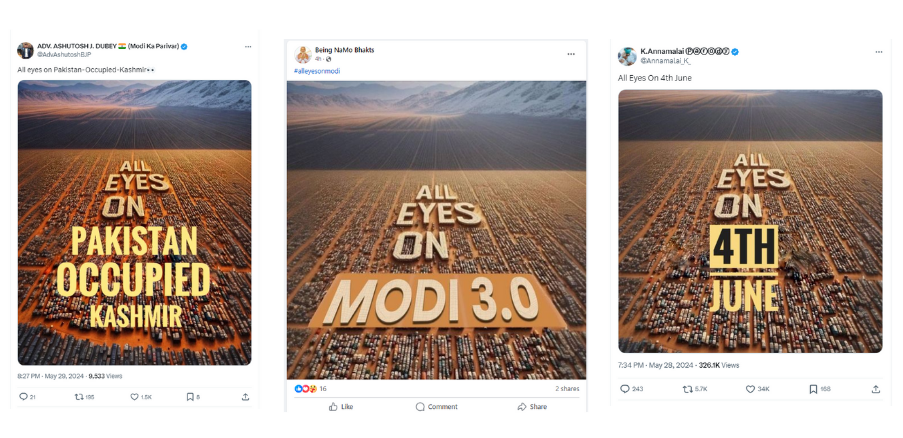Open more options on Annamalai's tweet

tap(876, 53)
